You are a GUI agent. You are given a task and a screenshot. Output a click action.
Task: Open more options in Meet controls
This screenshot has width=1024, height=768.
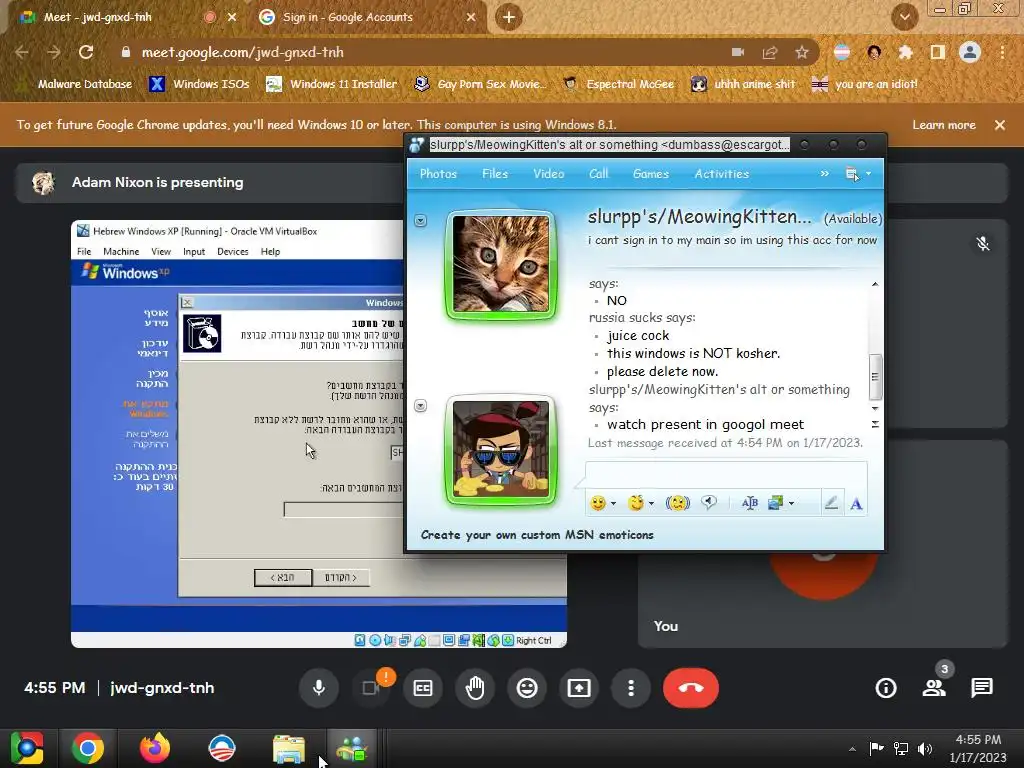pyautogui.click(x=631, y=688)
